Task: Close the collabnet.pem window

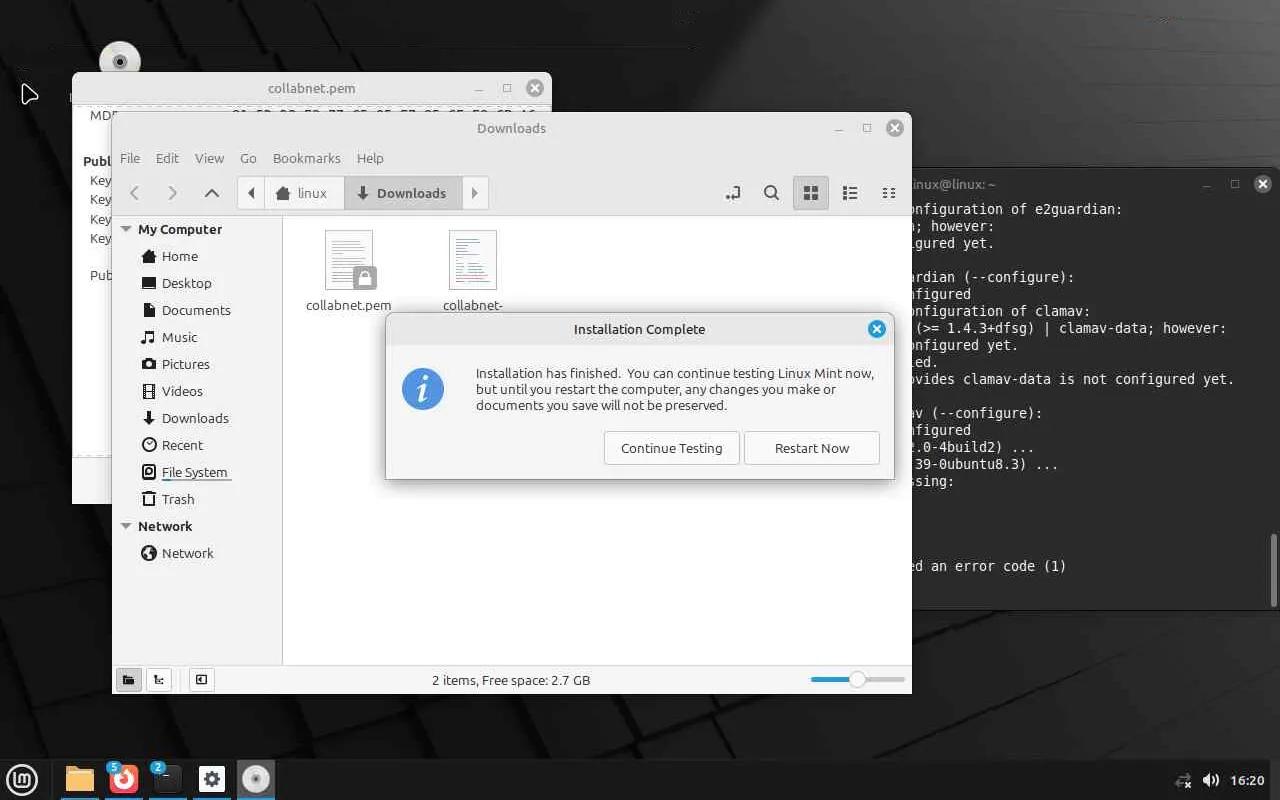Action: click(x=535, y=88)
